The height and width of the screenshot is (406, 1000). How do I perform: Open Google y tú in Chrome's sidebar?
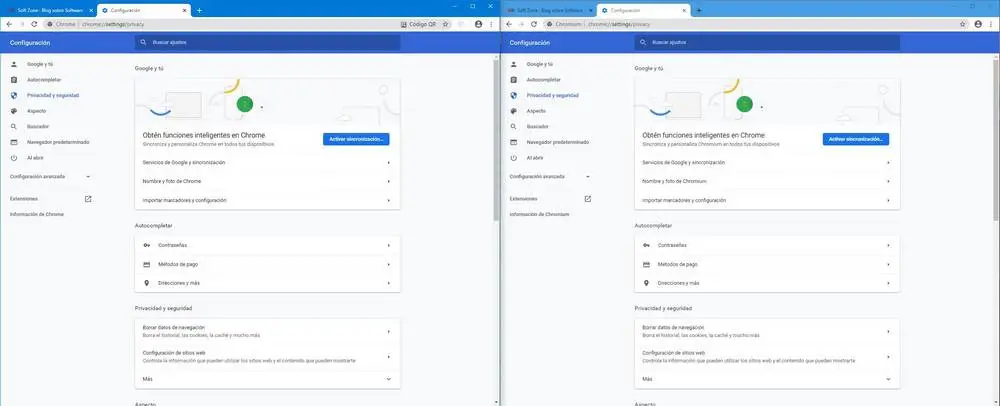[x=40, y=64]
